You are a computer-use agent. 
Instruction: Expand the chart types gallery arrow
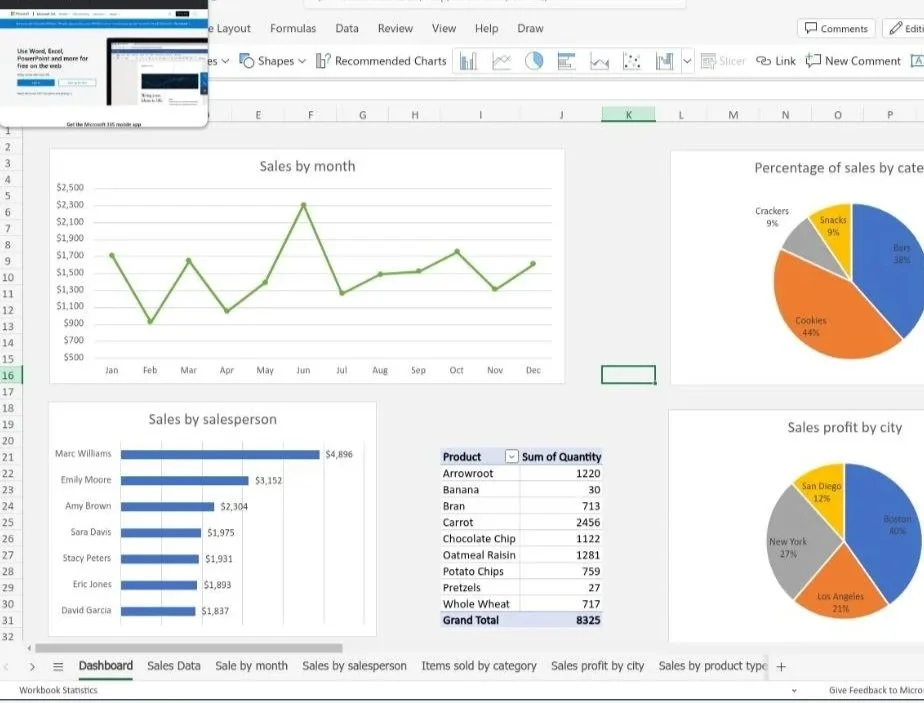click(687, 61)
